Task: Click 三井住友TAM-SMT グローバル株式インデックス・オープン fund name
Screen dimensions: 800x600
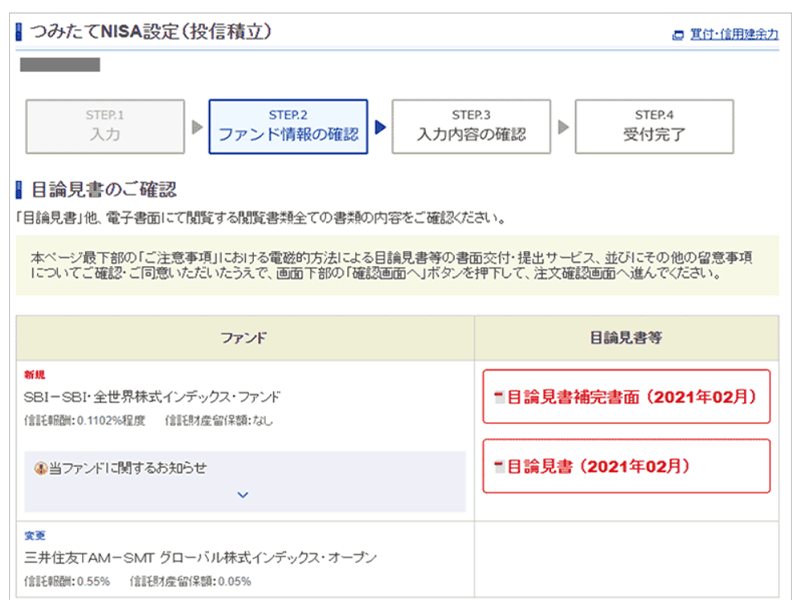Action: pos(201,557)
